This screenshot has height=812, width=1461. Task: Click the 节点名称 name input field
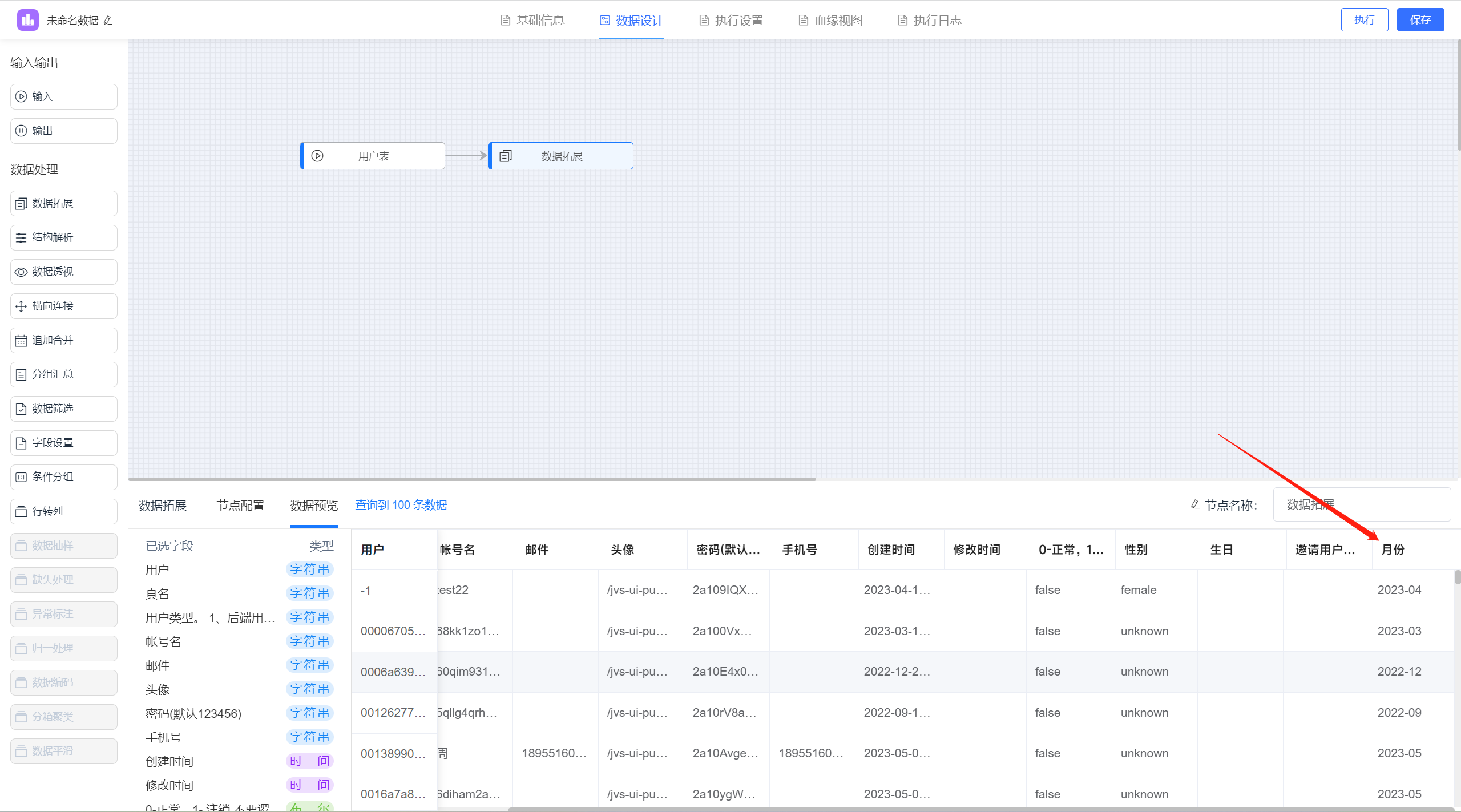click(1363, 504)
